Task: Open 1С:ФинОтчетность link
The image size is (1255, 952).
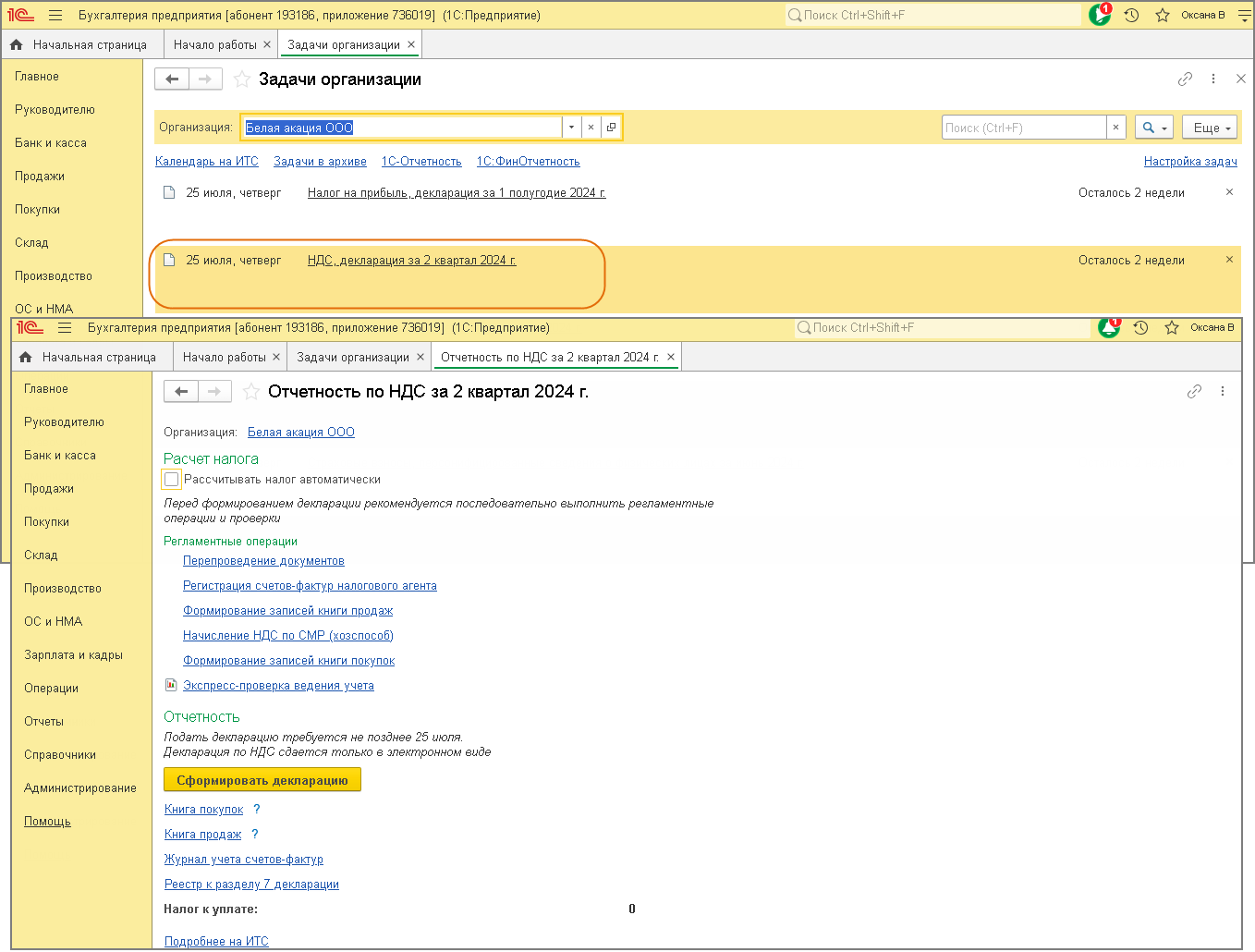Action: click(x=529, y=162)
